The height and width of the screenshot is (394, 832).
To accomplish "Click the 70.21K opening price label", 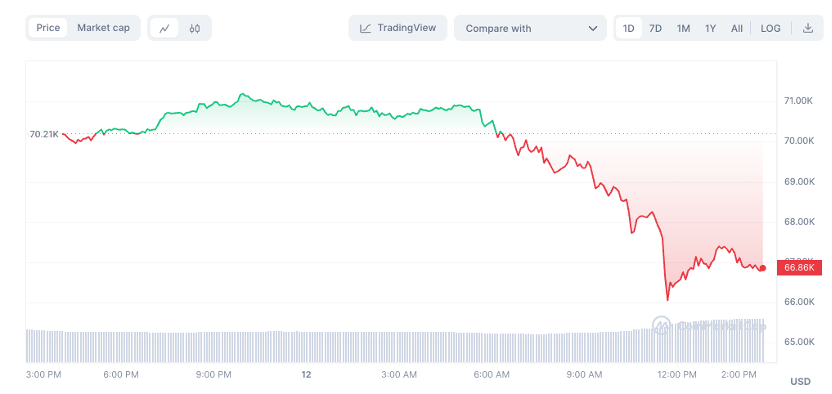I will click(44, 134).
